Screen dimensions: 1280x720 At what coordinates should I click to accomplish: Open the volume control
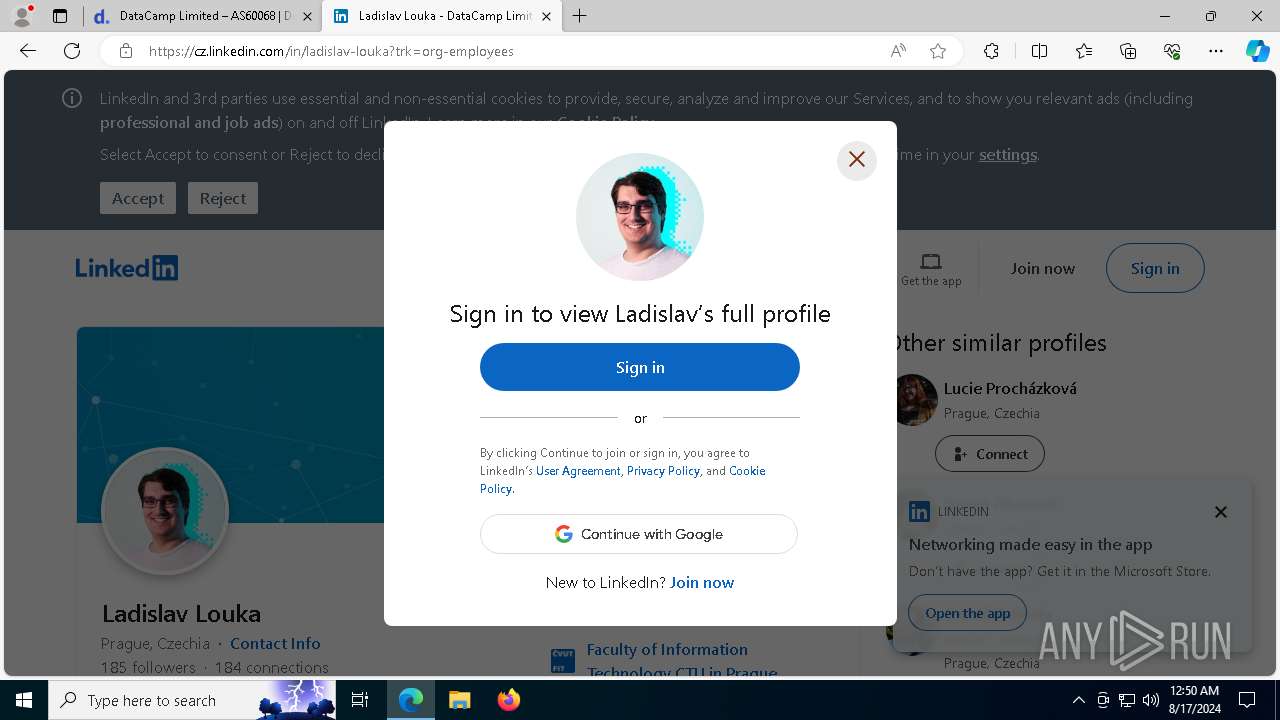[x=1151, y=700]
